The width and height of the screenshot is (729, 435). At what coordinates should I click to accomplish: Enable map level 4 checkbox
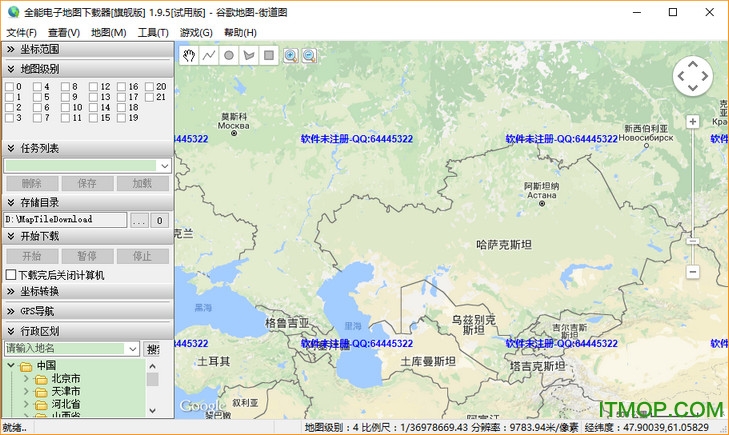[37, 86]
